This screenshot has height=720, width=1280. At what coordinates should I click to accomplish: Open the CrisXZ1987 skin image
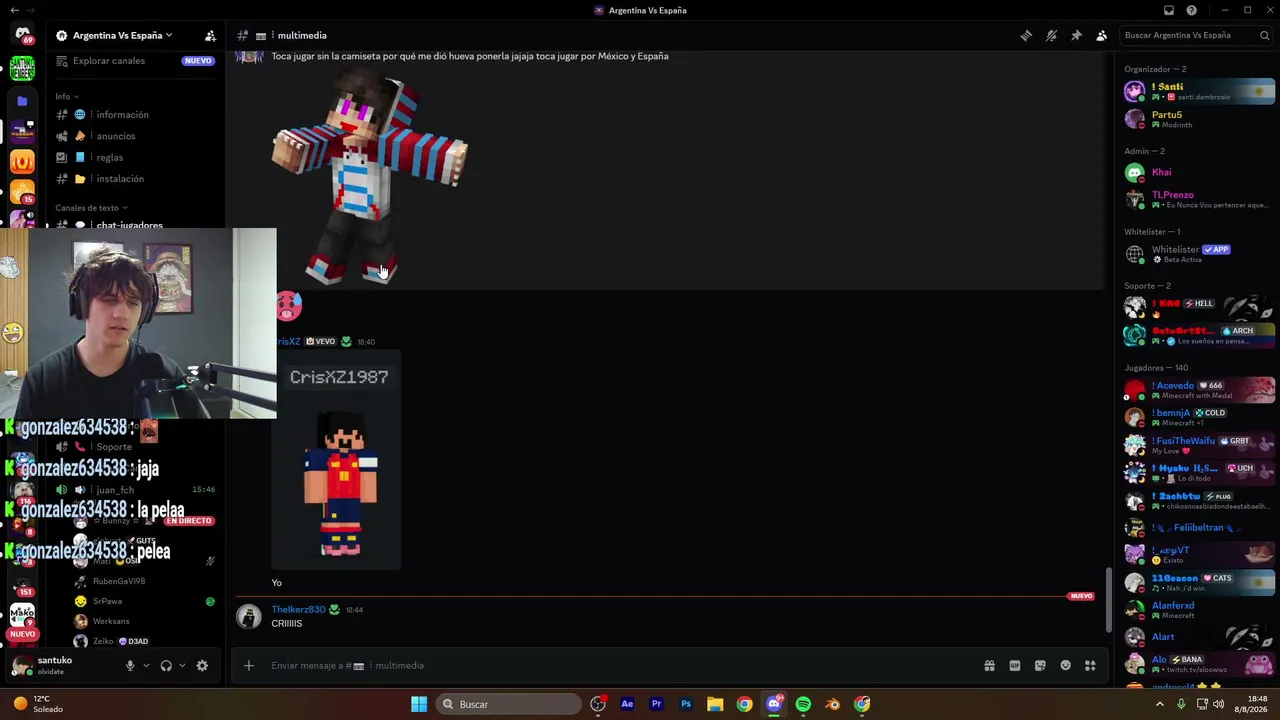pyautogui.click(x=337, y=460)
